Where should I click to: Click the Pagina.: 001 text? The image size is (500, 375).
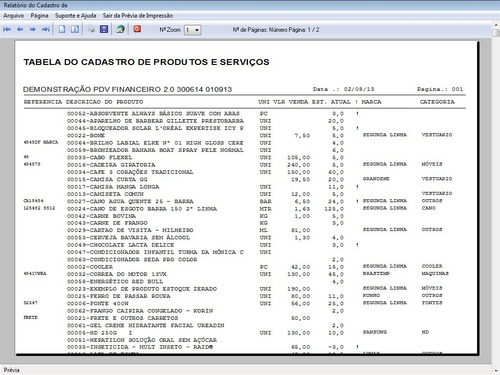(x=440, y=89)
